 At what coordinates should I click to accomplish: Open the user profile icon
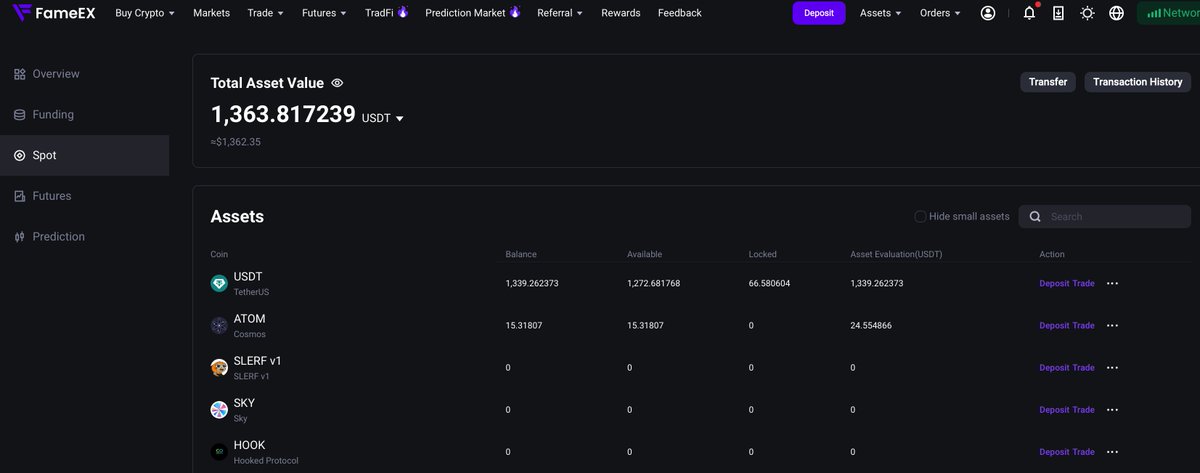click(x=988, y=13)
